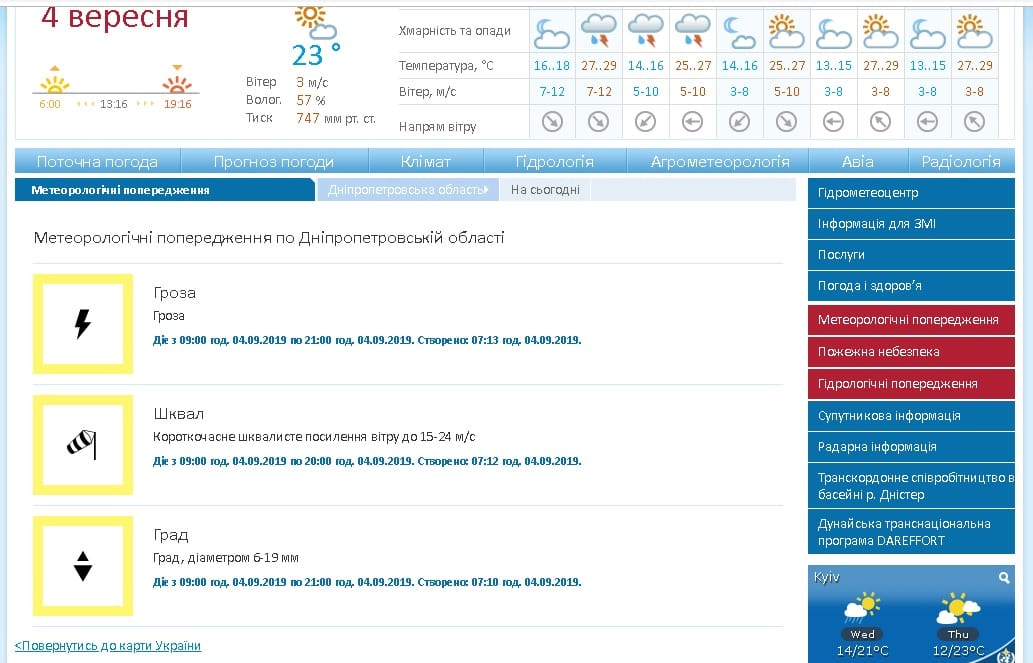Open Гідрологічні попередження sidebar button

tap(911, 384)
